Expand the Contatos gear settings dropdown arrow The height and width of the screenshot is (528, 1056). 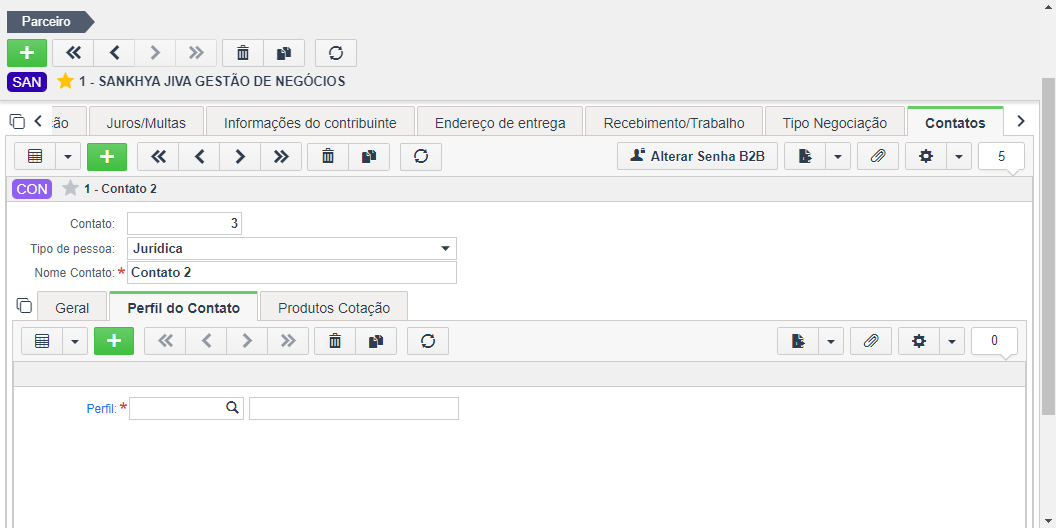[x=958, y=156]
